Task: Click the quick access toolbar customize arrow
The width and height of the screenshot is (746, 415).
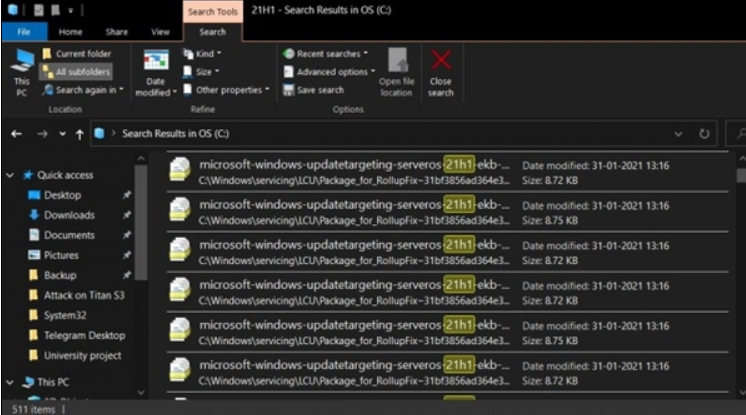Action: click(70, 10)
